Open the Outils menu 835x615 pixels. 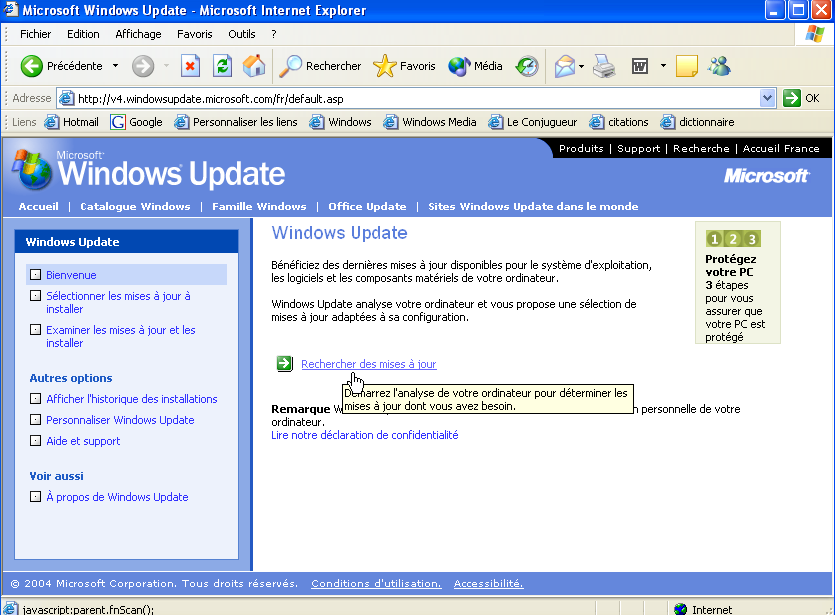tap(242, 34)
